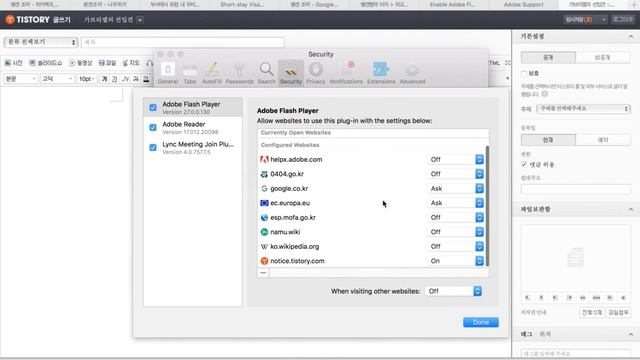Viewport: 640px width, 360px height.
Task: Apply italic formatting in Tistory editor
Action: (x=125, y=79)
